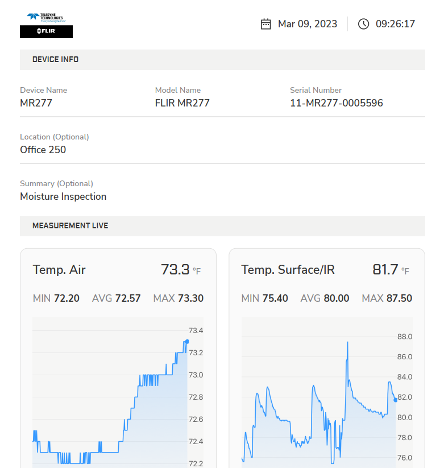
Task: Click the MEASUREMENT LIVE section header
Action: click(x=222, y=226)
